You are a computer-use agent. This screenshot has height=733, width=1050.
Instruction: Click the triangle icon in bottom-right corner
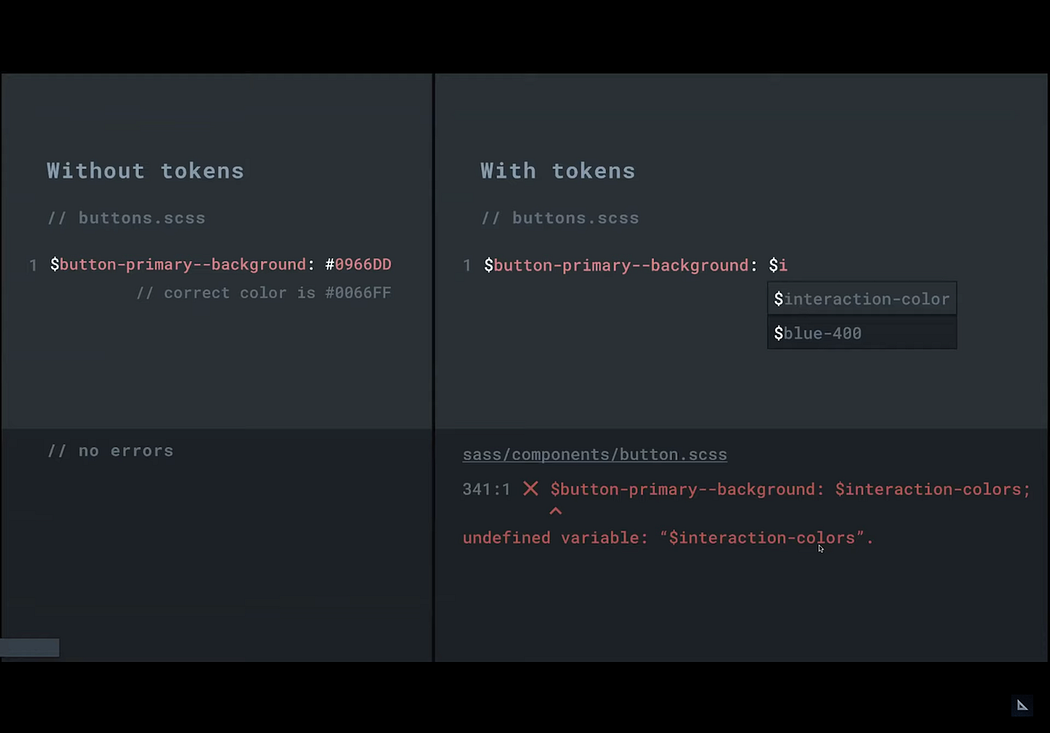1022,705
